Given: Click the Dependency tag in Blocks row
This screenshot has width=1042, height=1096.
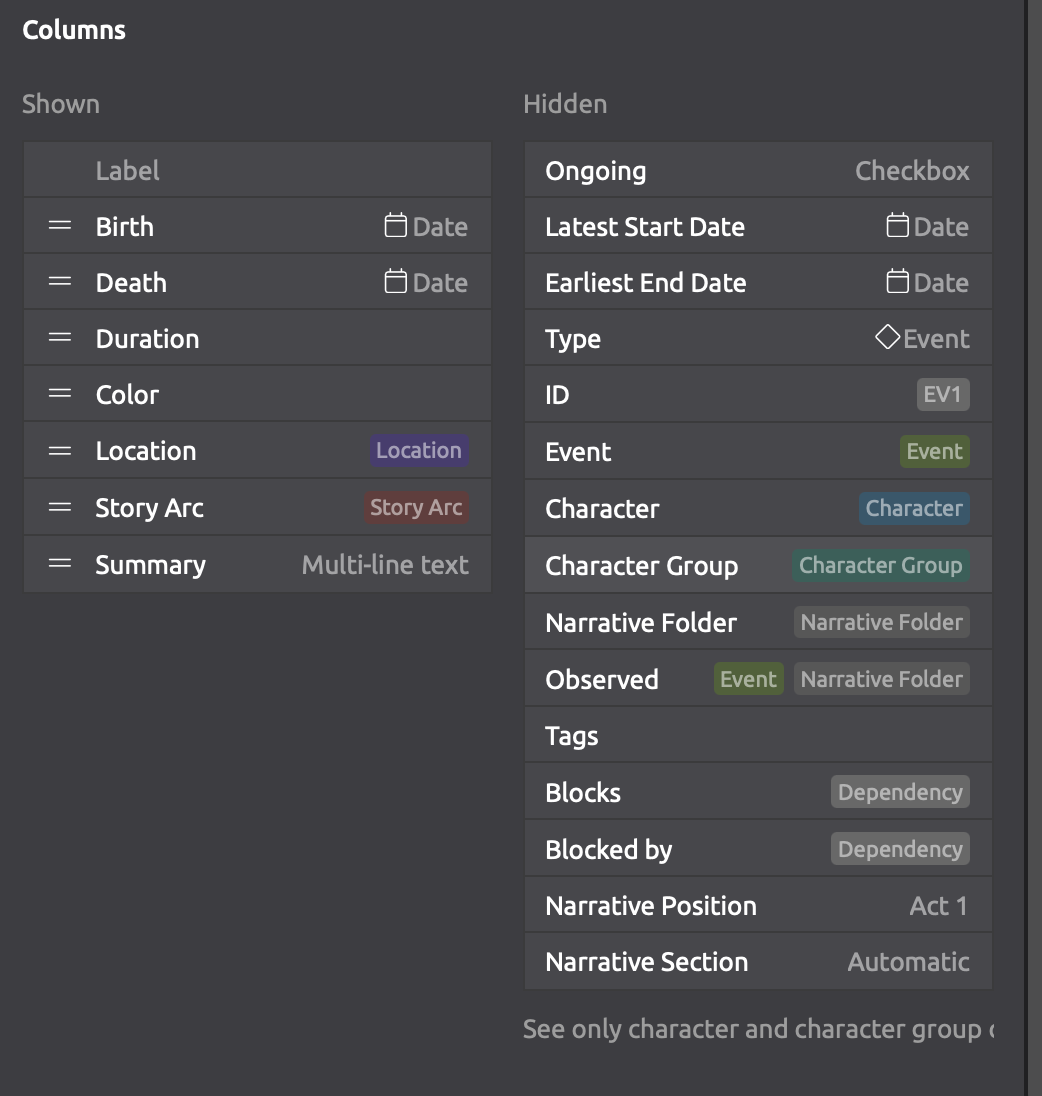Looking at the screenshot, I should click(x=900, y=792).
